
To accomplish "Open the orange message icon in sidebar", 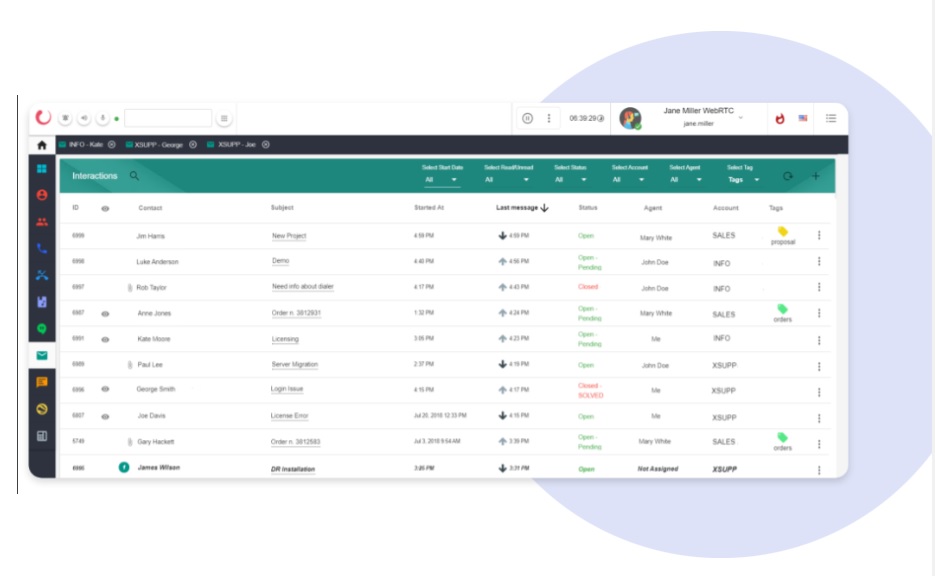I will 42,382.
